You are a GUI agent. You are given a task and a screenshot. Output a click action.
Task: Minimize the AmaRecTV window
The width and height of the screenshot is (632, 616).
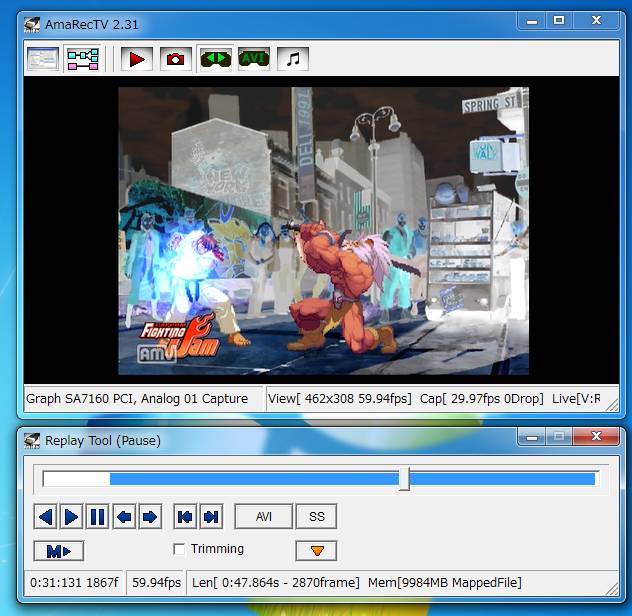532,21
